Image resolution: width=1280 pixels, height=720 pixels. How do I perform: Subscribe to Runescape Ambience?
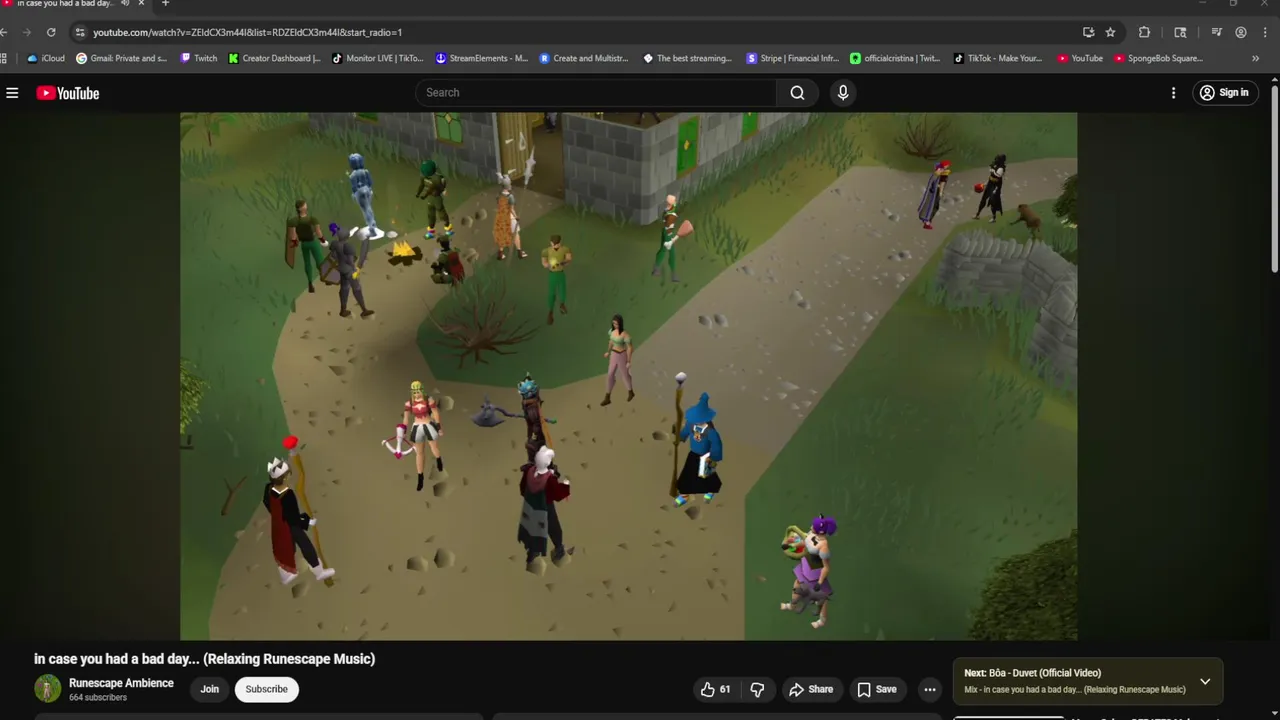click(266, 689)
